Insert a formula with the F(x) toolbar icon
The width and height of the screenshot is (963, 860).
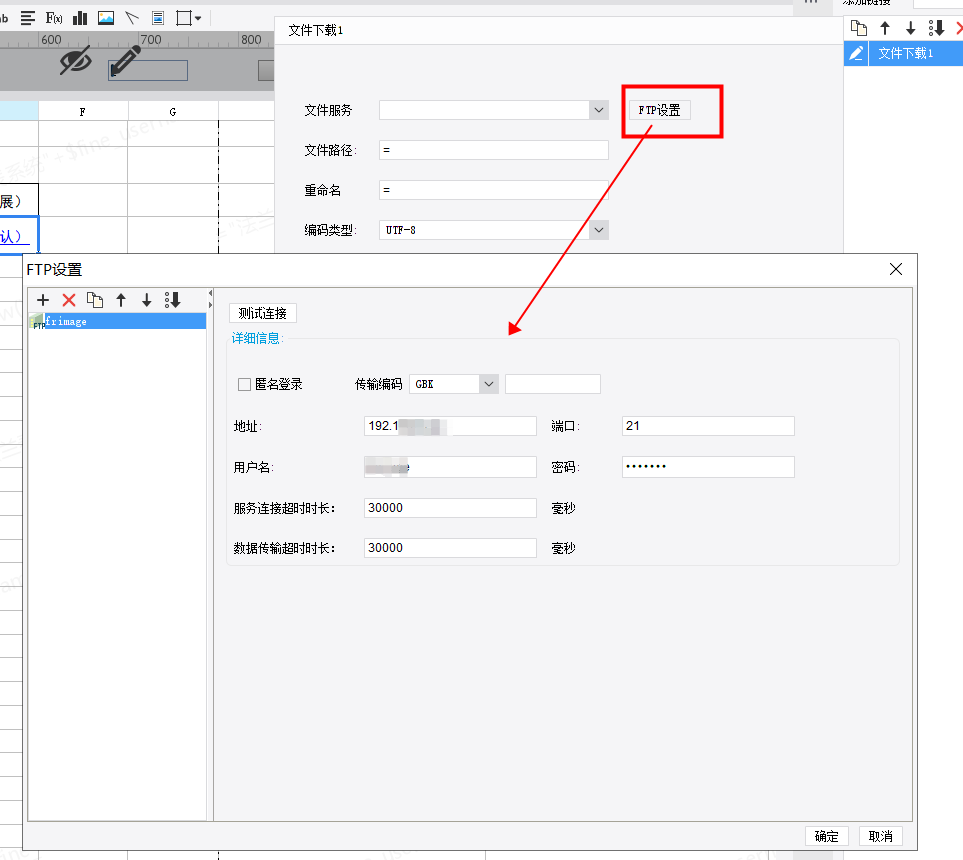point(54,18)
